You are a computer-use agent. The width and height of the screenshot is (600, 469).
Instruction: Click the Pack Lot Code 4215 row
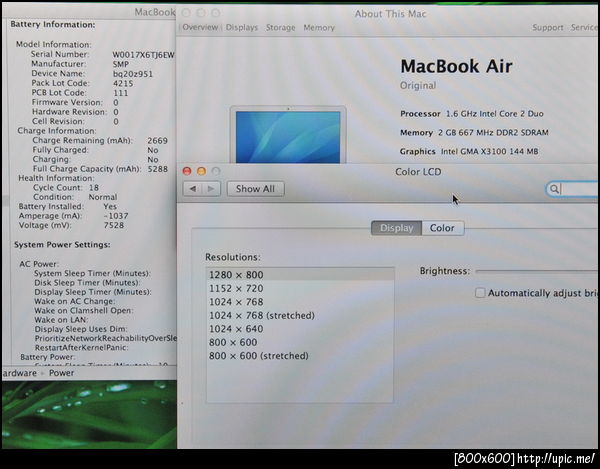(x=82, y=83)
